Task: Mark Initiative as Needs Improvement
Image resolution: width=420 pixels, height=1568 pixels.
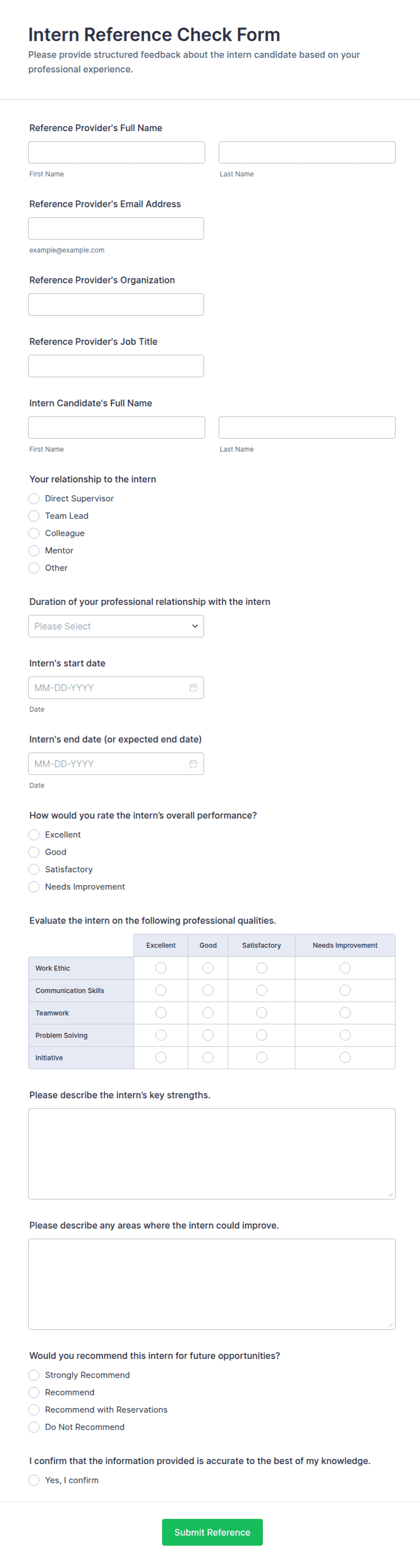Action: (345, 1057)
